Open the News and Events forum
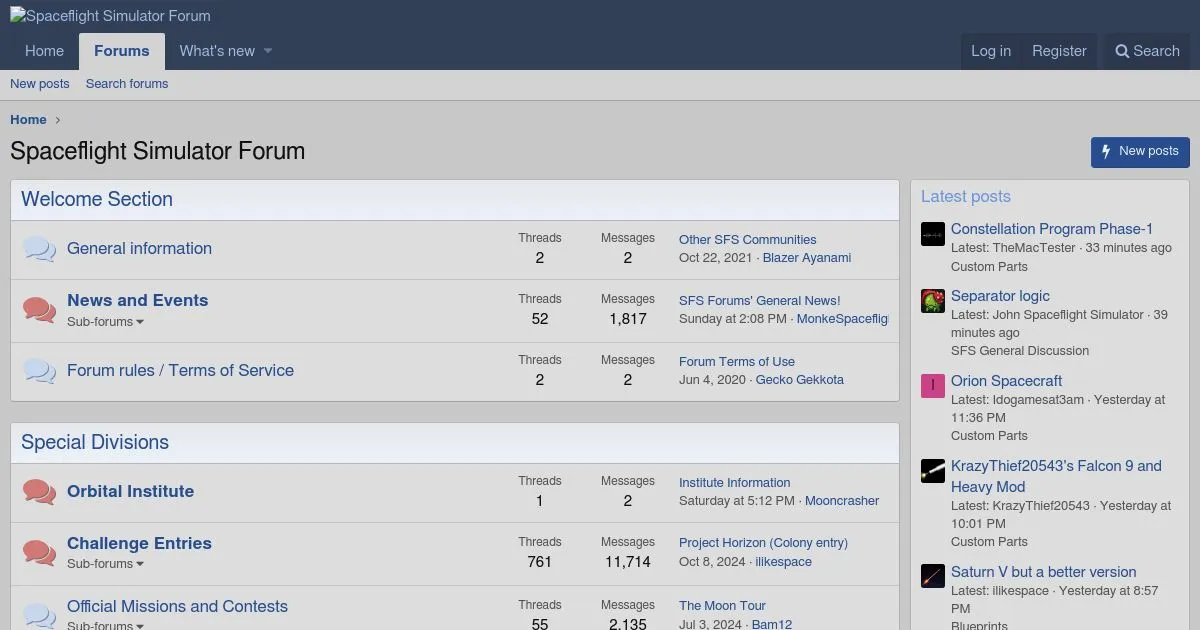Screen dimensions: 1200x630 click(137, 300)
